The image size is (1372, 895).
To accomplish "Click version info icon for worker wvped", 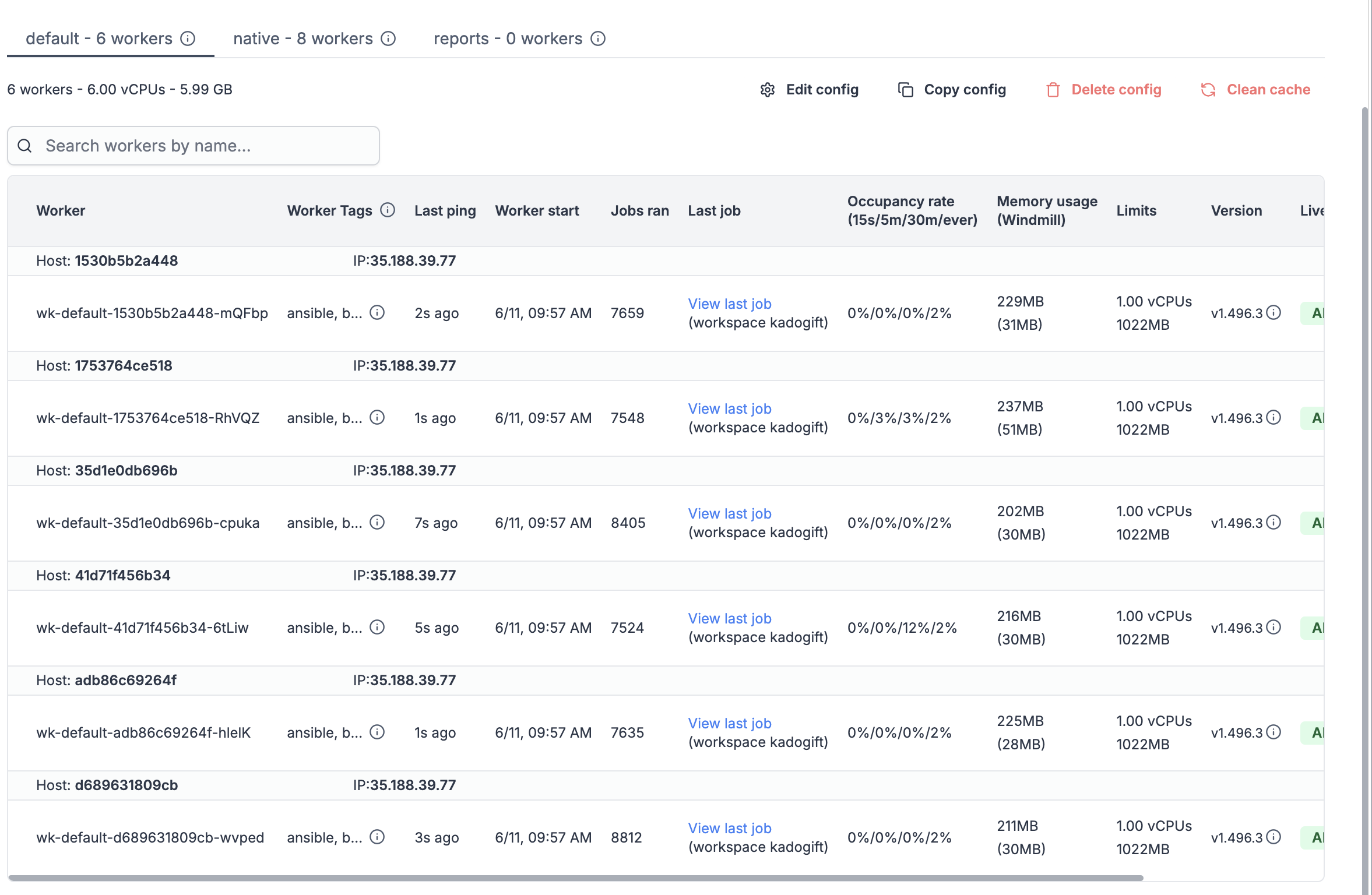I will pyautogui.click(x=1274, y=837).
